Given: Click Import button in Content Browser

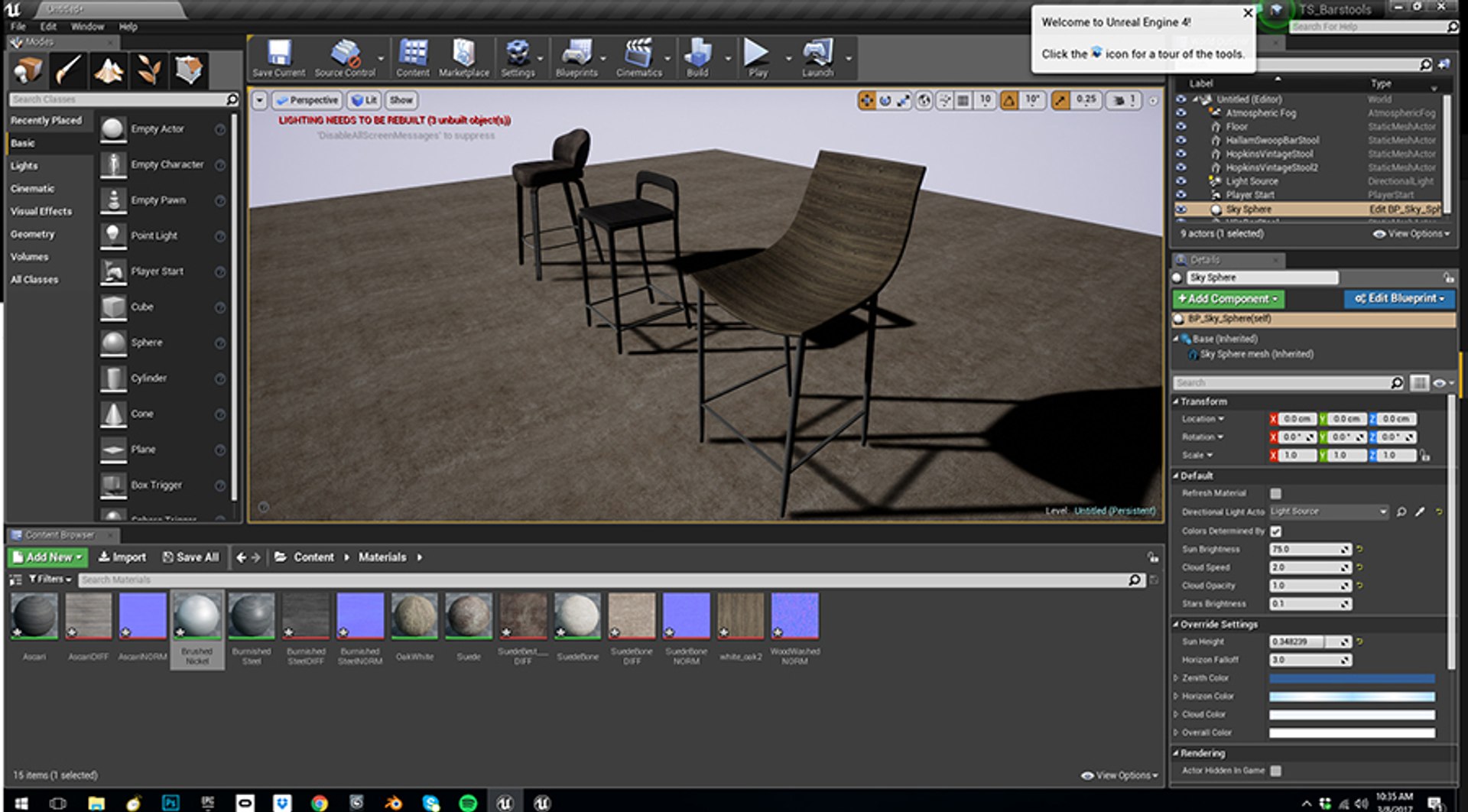Looking at the screenshot, I should pos(122,557).
